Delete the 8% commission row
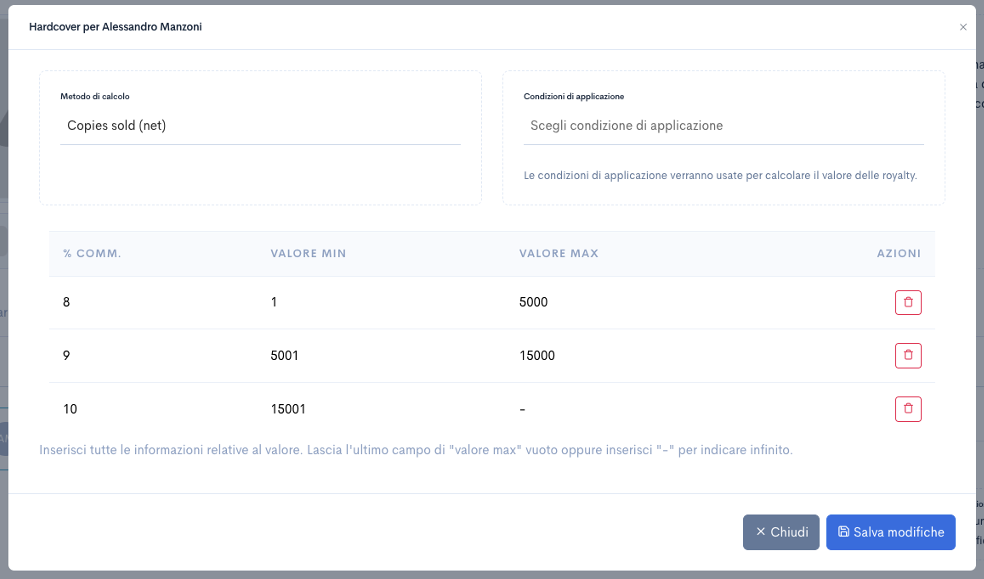984x579 pixels. point(908,302)
